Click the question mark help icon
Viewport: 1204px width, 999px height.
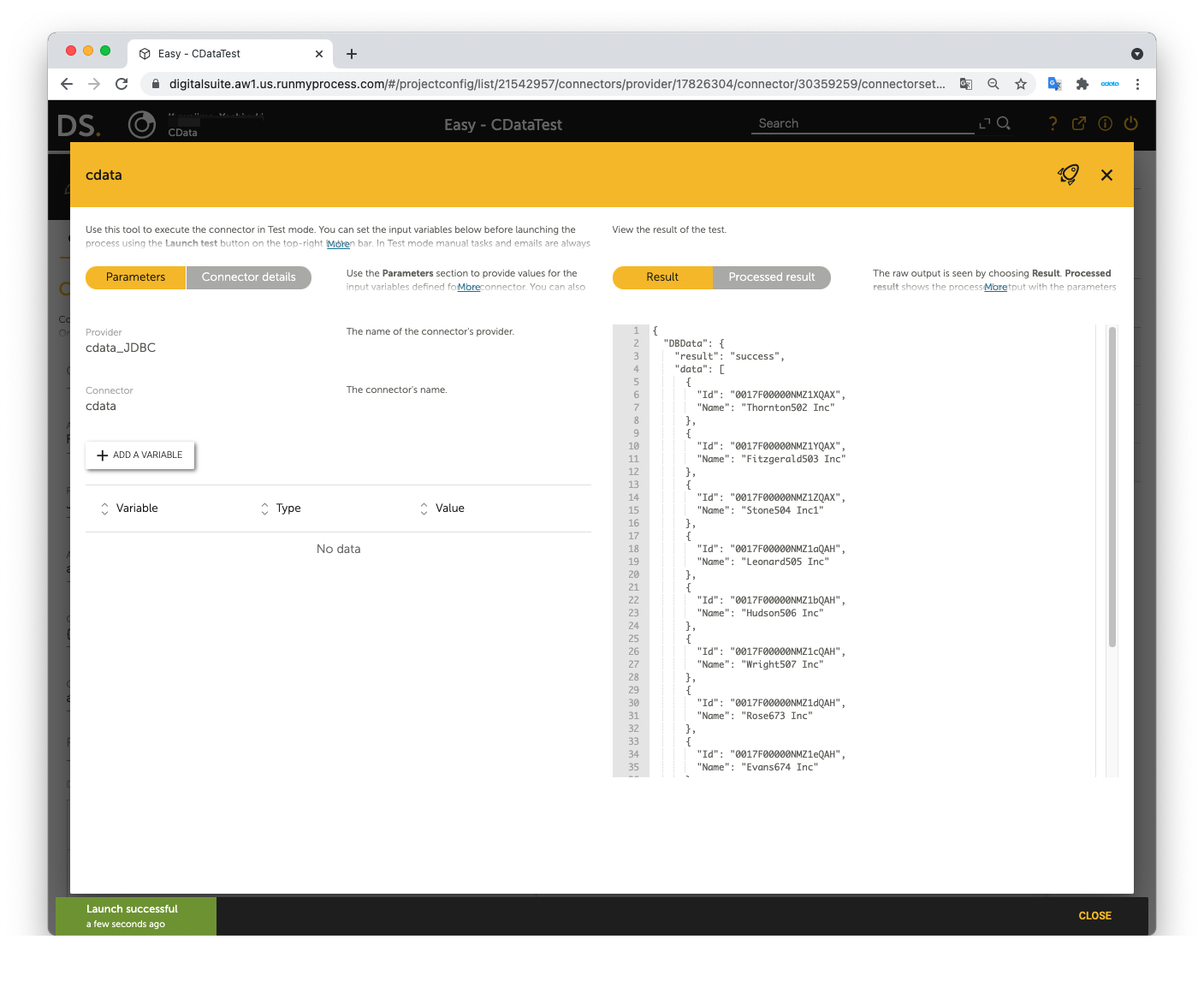pyautogui.click(x=1053, y=123)
